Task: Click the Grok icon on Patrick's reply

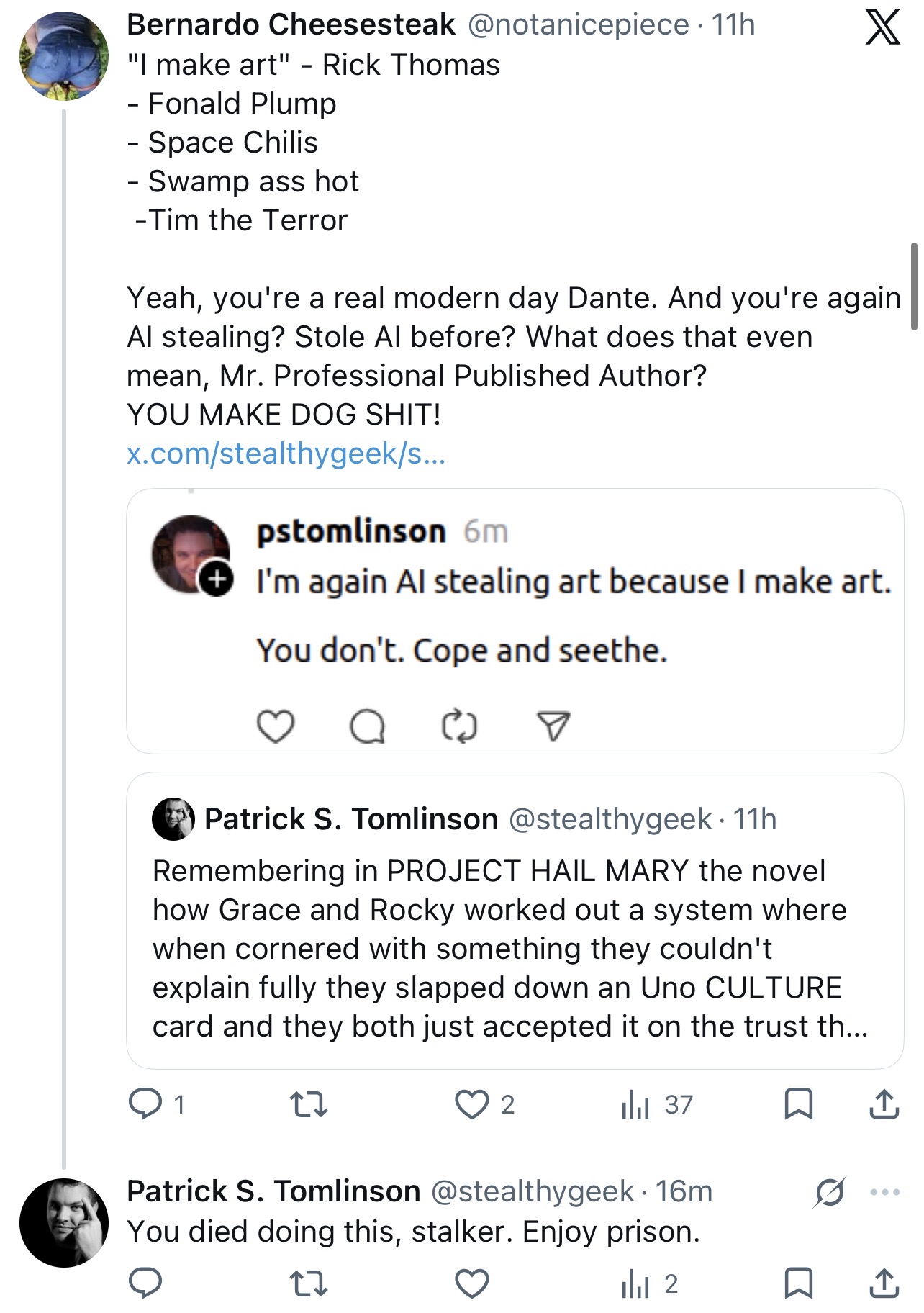Action: 830,1193
